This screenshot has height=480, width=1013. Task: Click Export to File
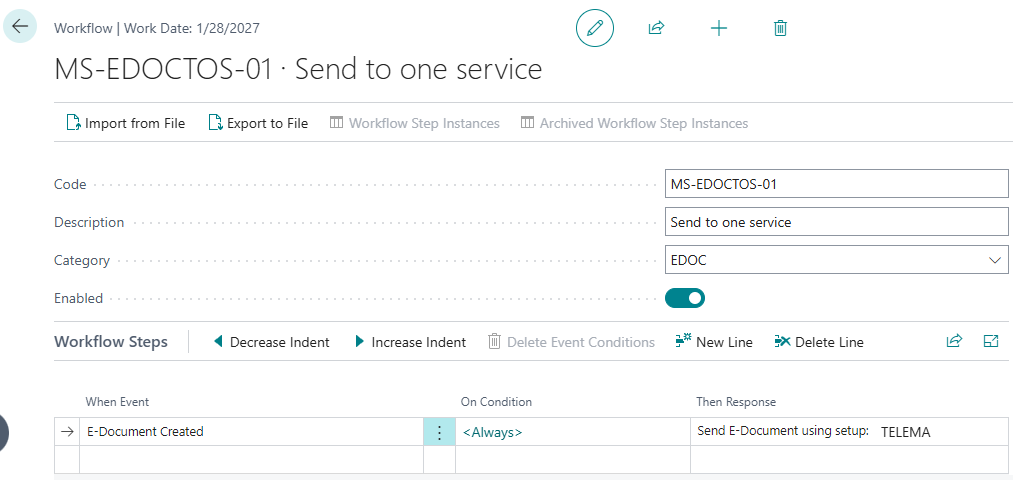tap(257, 123)
